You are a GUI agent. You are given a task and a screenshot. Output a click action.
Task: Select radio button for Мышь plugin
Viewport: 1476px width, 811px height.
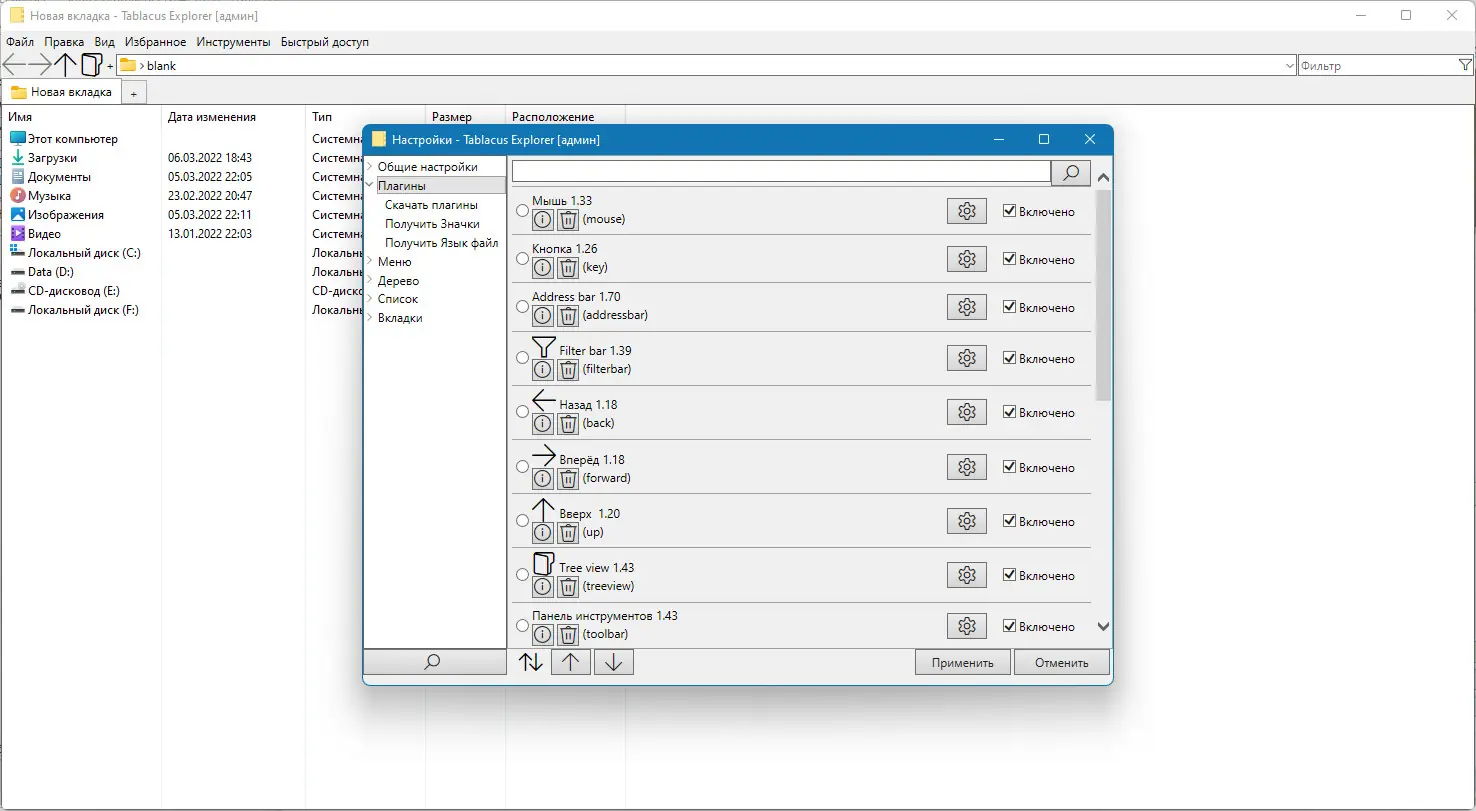click(522, 211)
